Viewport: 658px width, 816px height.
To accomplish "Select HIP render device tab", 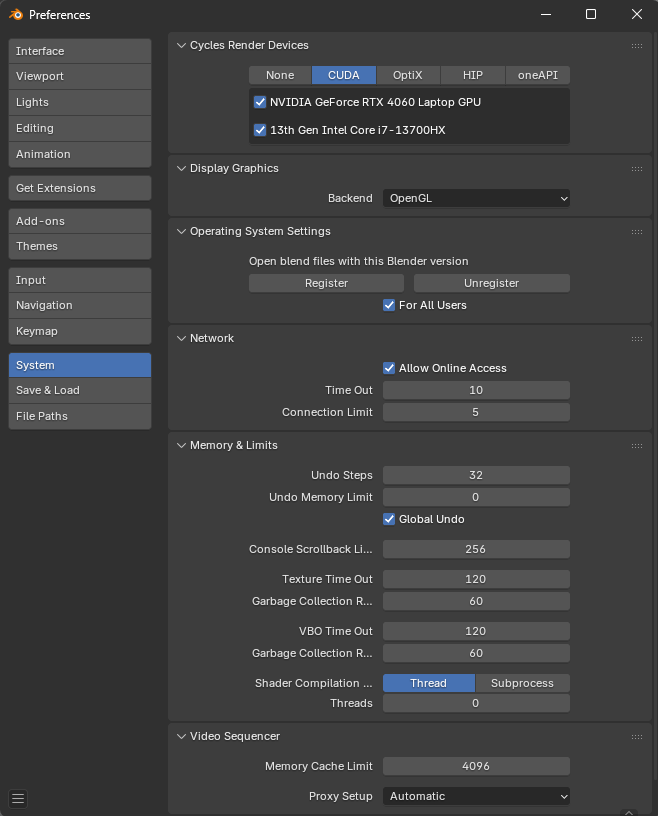I will point(473,75).
